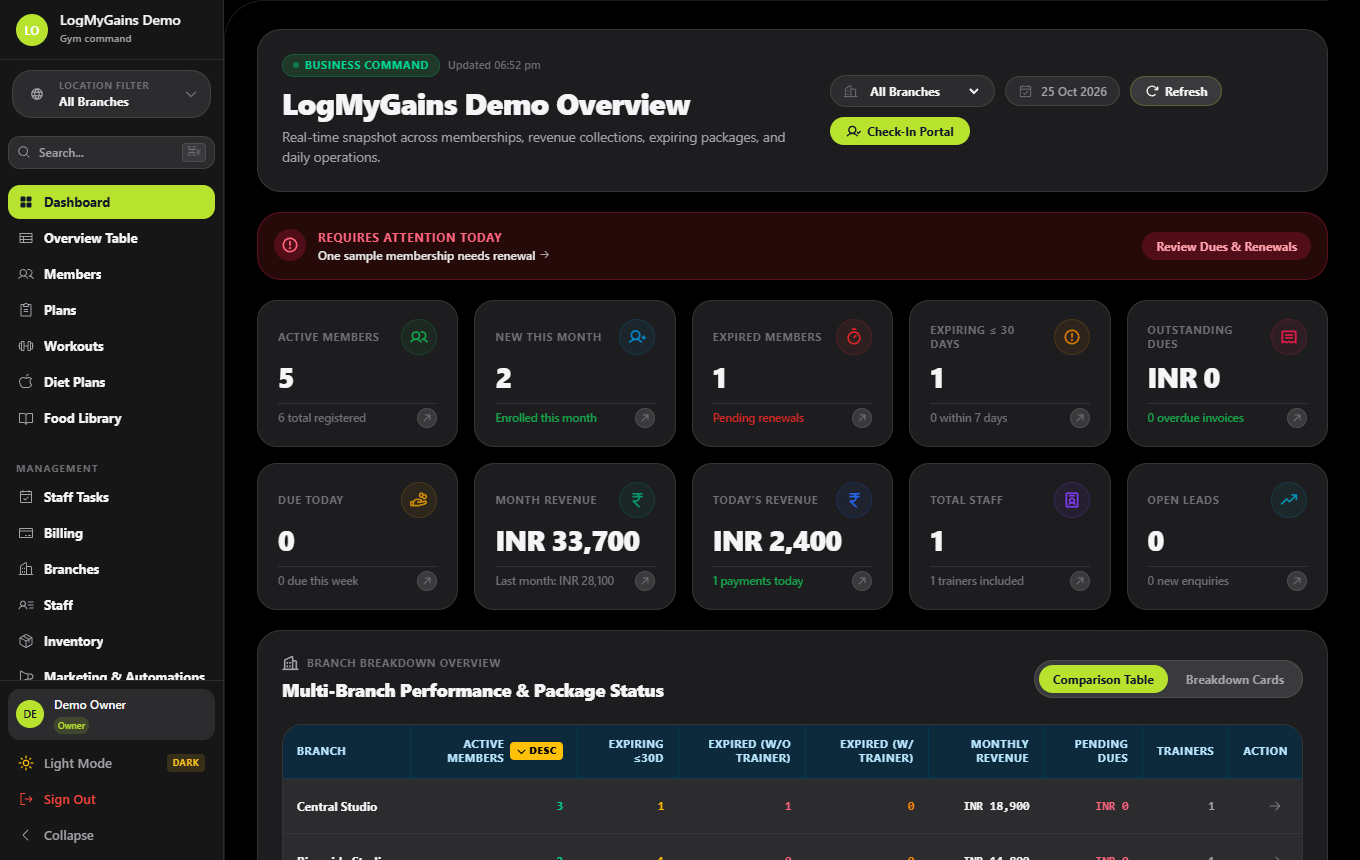Click the Expired Members timer icon
Image resolution: width=1360 pixels, height=860 pixels.
854,337
